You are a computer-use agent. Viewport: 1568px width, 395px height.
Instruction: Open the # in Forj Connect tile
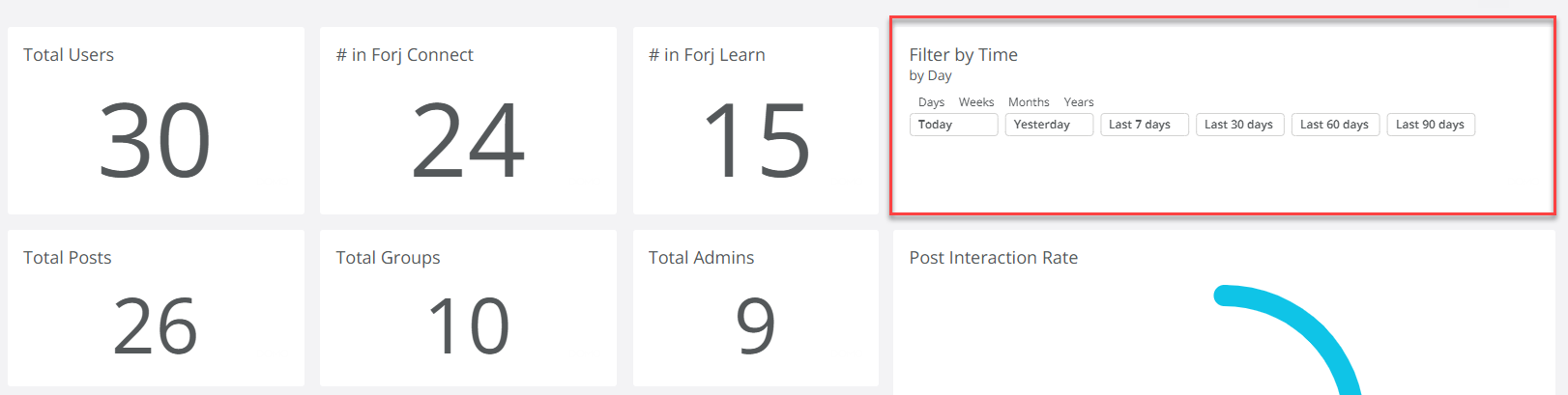click(x=468, y=121)
